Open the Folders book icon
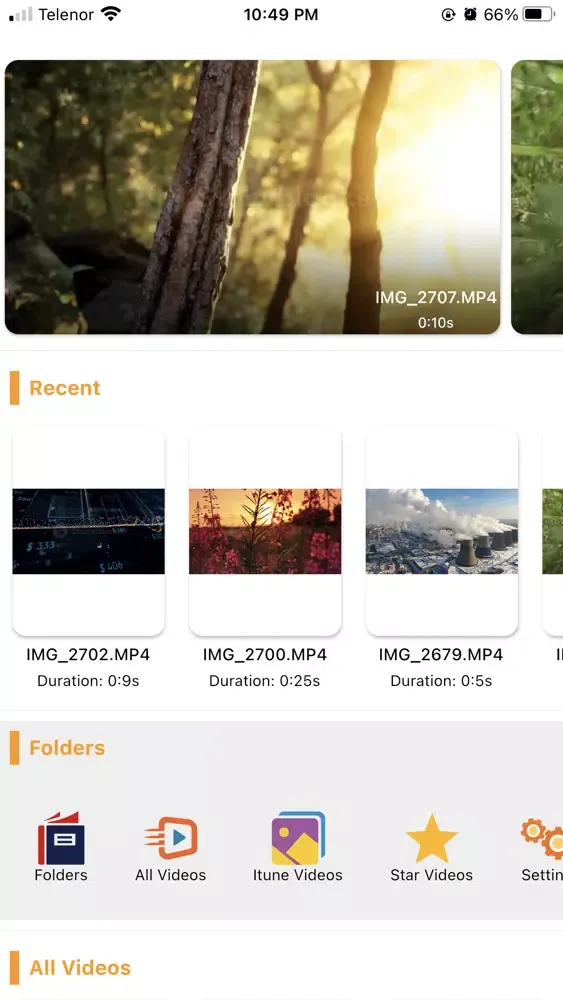 [61, 838]
